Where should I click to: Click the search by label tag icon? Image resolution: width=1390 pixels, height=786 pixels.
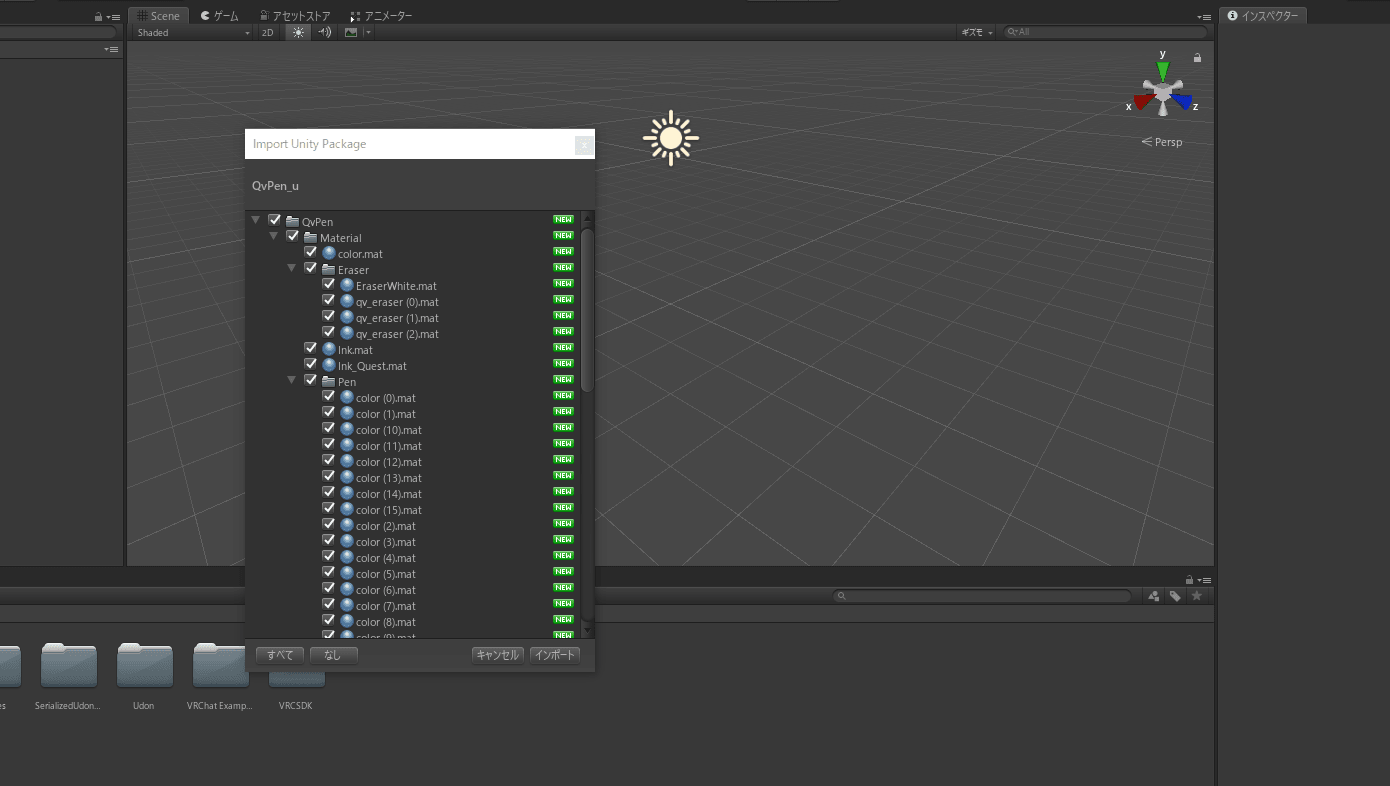pos(1175,596)
